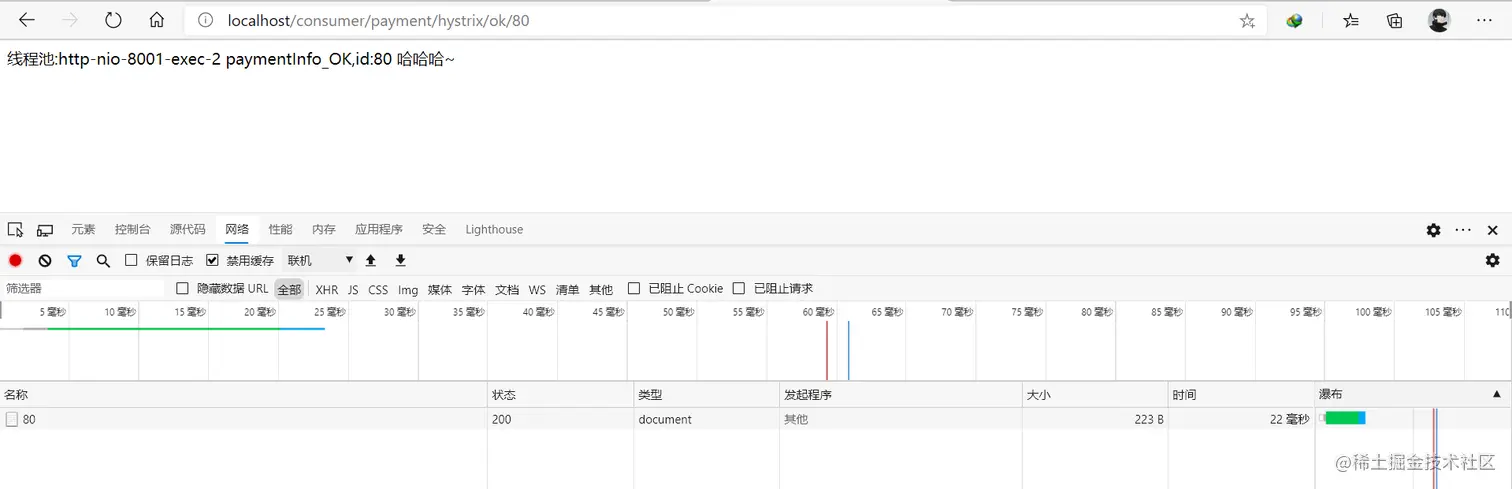The height and width of the screenshot is (489, 1512).
Task: Click the 筛选器 filter input field
Action: tap(85, 288)
